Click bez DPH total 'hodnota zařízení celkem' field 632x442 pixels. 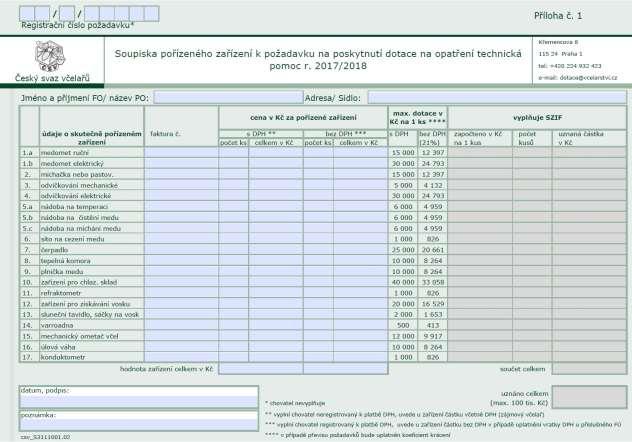click(x=345, y=369)
